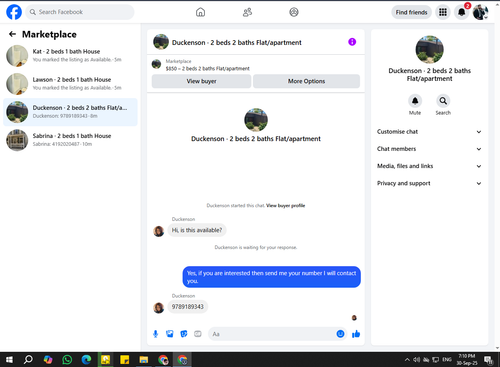This screenshot has height=367, width=500.
Task: Open the Facebook menu grid icon
Action: tap(443, 12)
